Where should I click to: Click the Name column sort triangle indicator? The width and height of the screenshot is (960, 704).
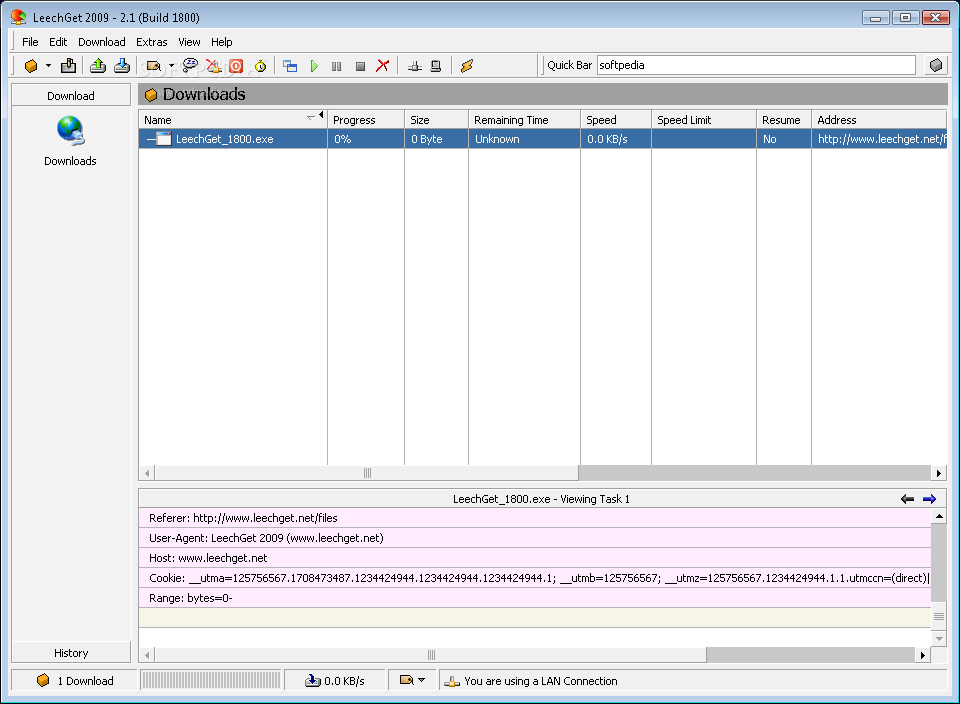coord(311,116)
